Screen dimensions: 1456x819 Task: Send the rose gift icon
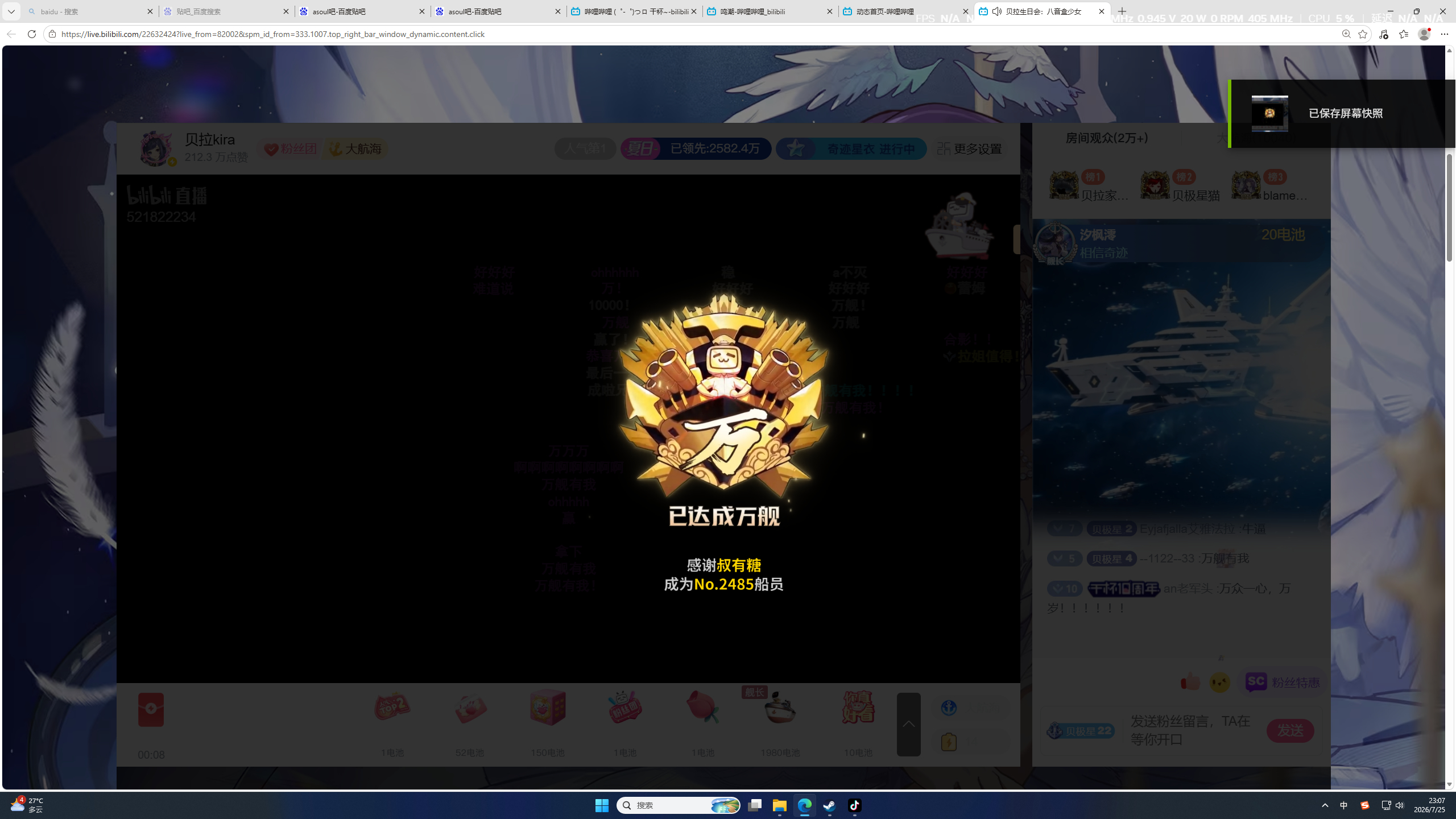[x=703, y=708]
